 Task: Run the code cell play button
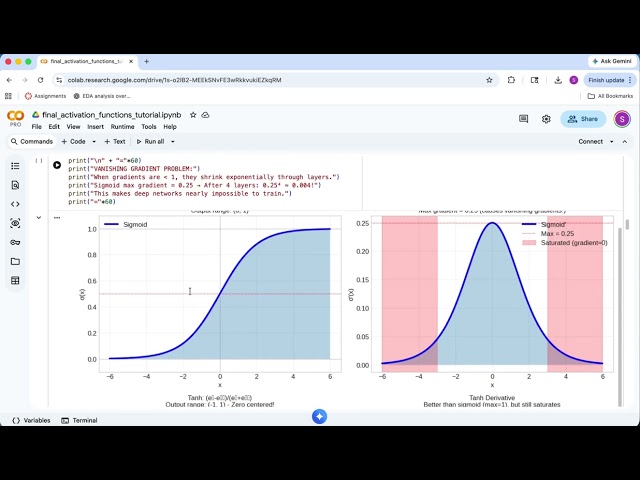coord(57,165)
